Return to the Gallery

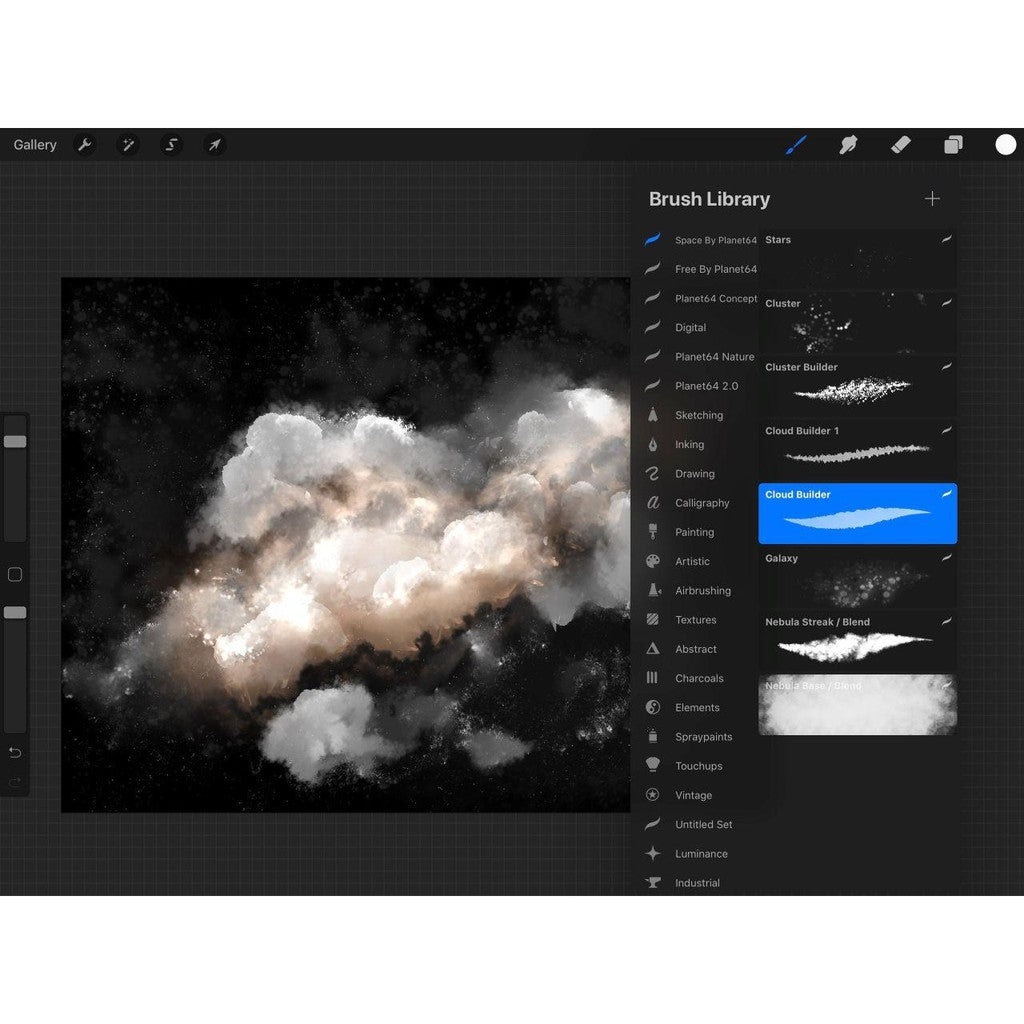click(35, 145)
